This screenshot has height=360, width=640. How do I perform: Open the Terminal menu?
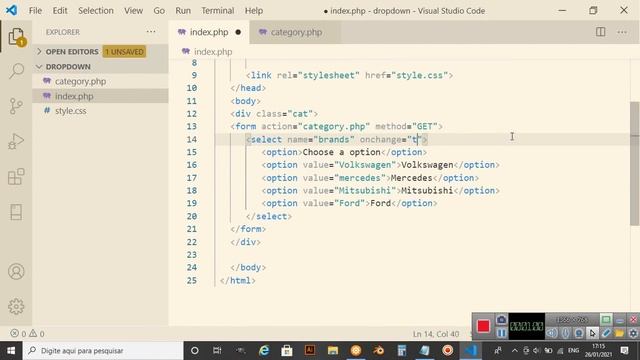pos(218,11)
